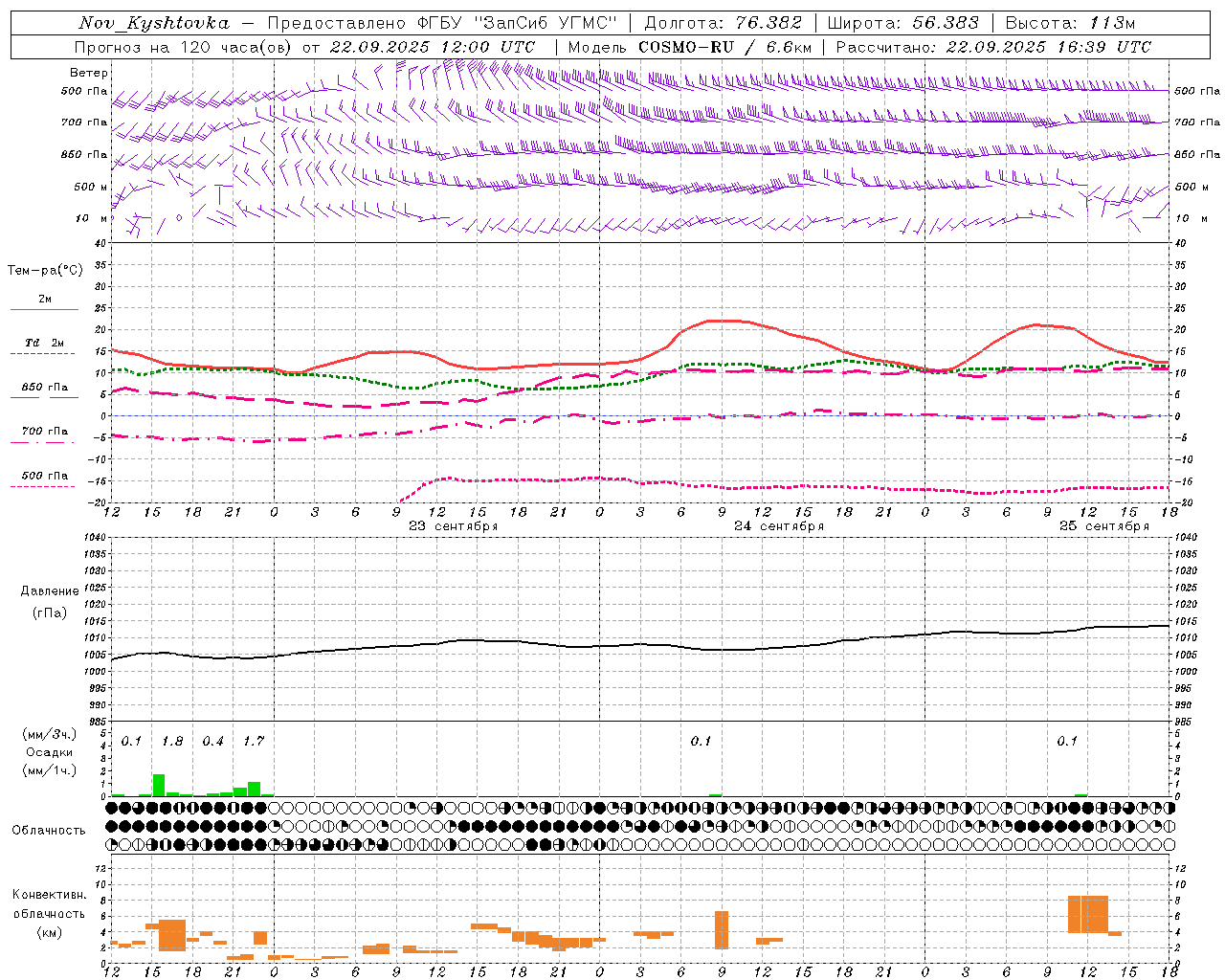Click the 'Прогноз на 120 часа(ов)' text
The height and width of the screenshot is (980, 1225).
(x=184, y=47)
